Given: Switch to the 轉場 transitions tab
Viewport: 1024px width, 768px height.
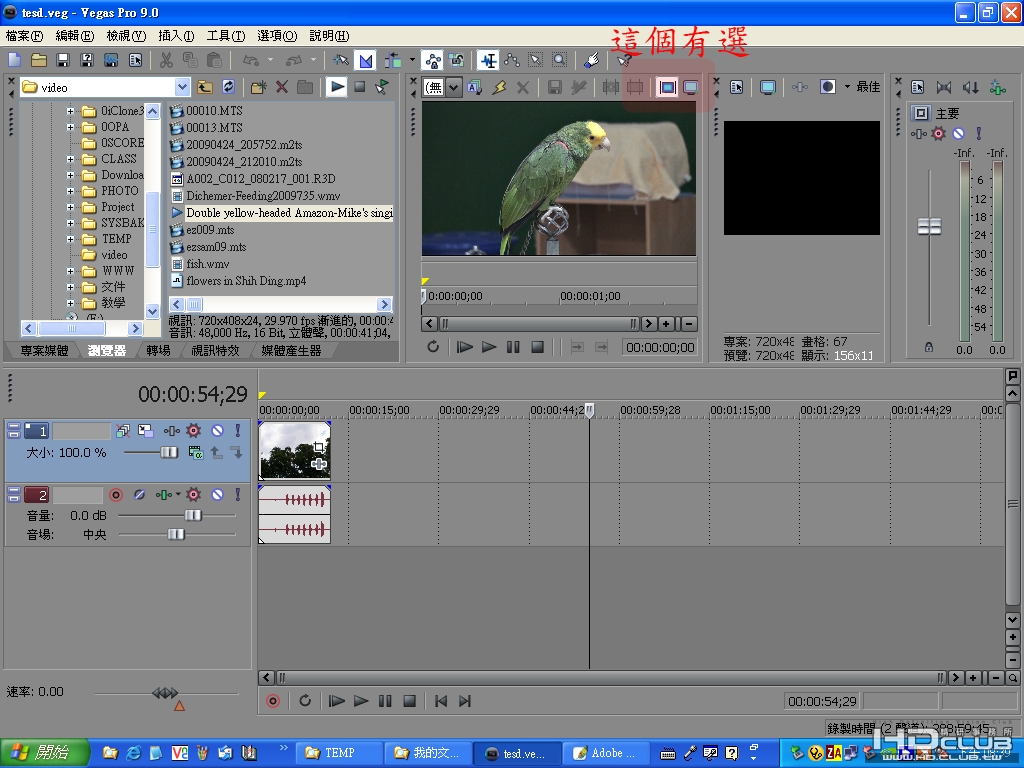Looking at the screenshot, I should (x=157, y=351).
